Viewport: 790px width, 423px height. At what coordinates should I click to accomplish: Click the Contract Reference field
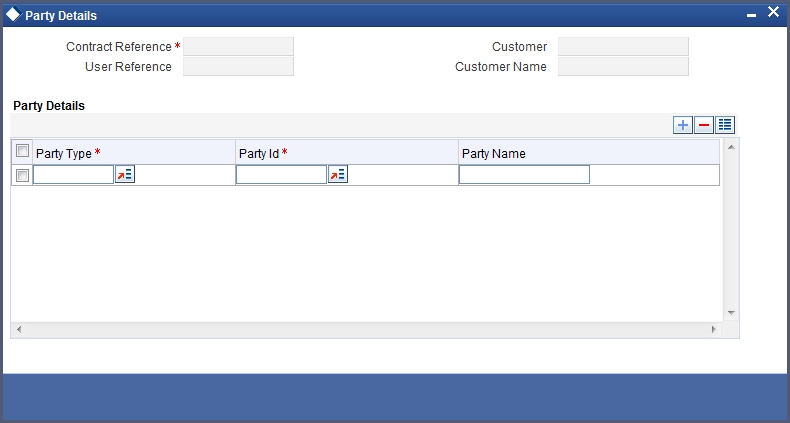coord(238,46)
